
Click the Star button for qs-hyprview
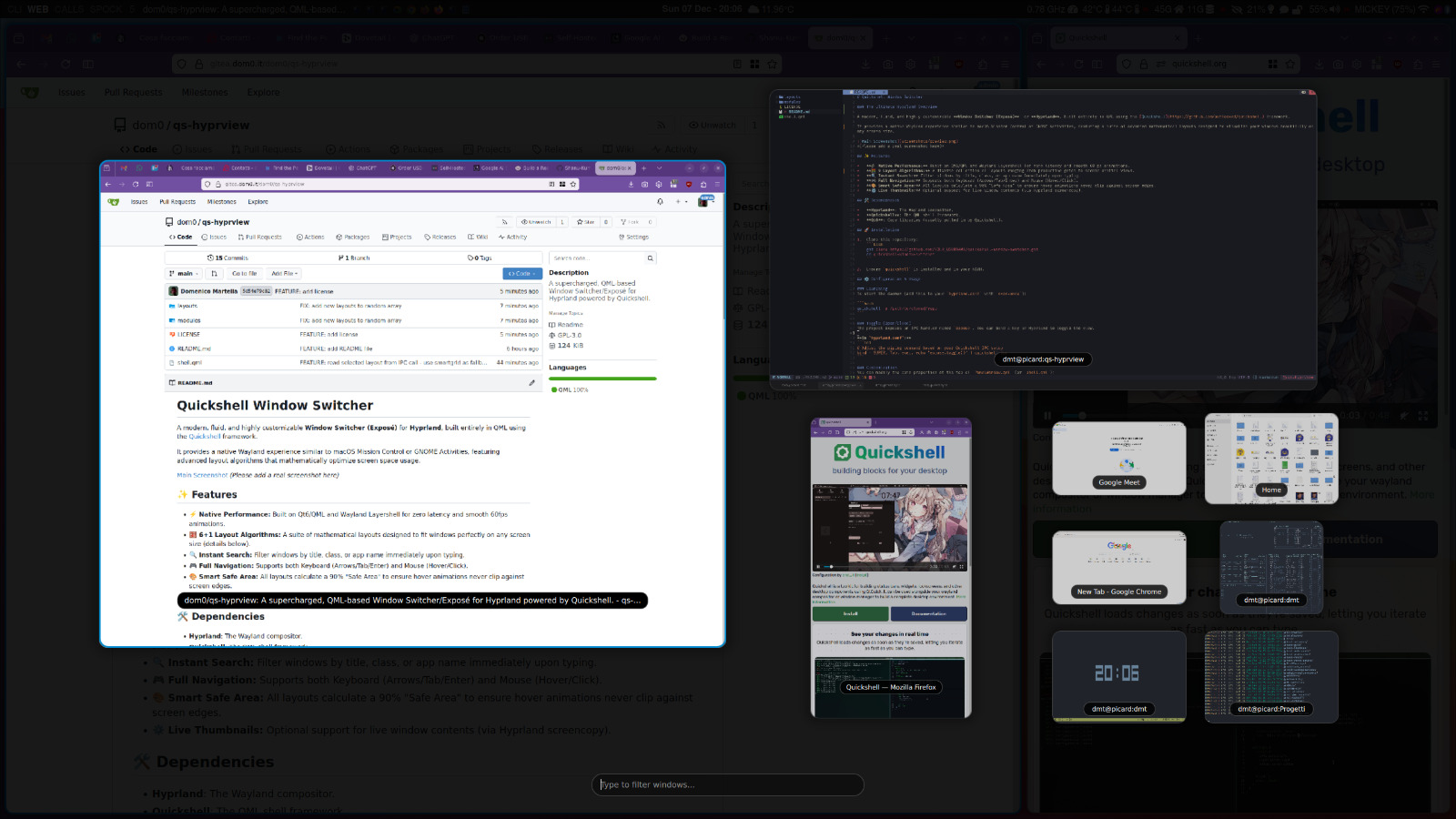[x=586, y=222]
